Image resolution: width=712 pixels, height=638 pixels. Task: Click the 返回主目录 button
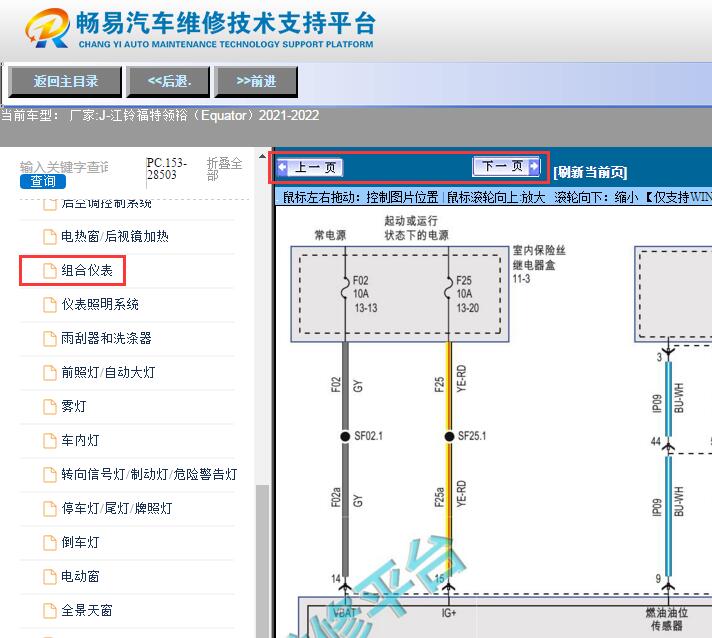point(65,82)
